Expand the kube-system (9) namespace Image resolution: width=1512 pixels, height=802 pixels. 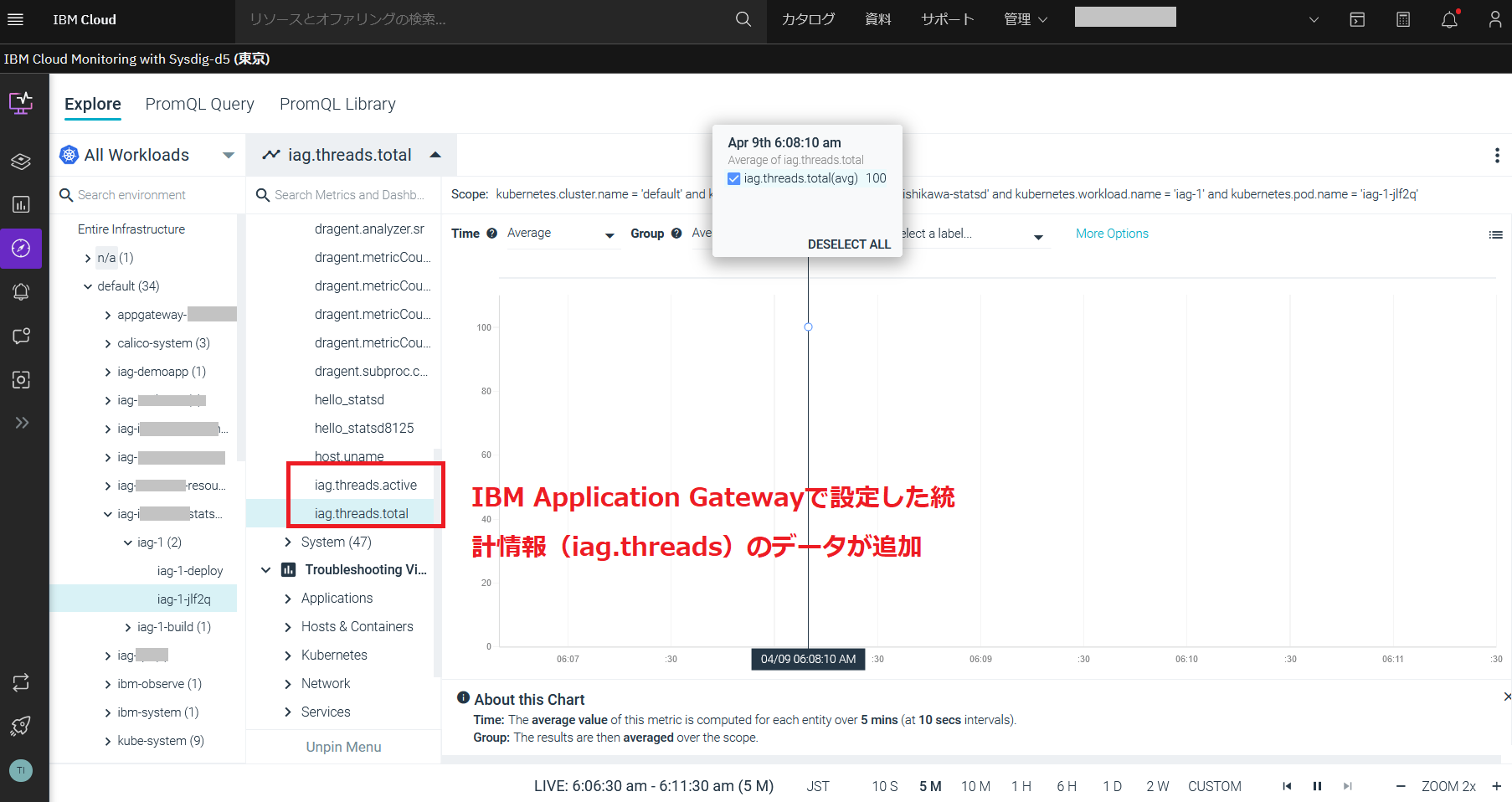coord(108,741)
